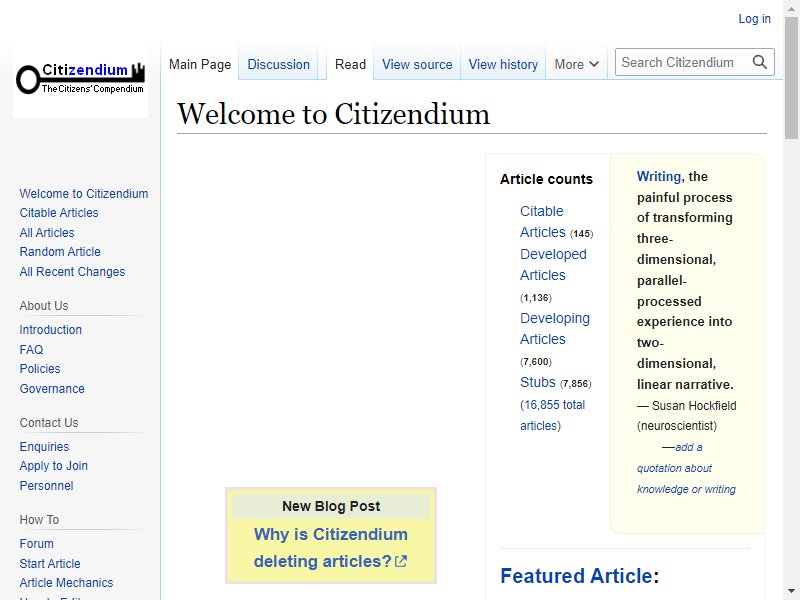
Task: Click the vertical scrollbar thumb
Action: pyautogui.click(x=791, y=77)
